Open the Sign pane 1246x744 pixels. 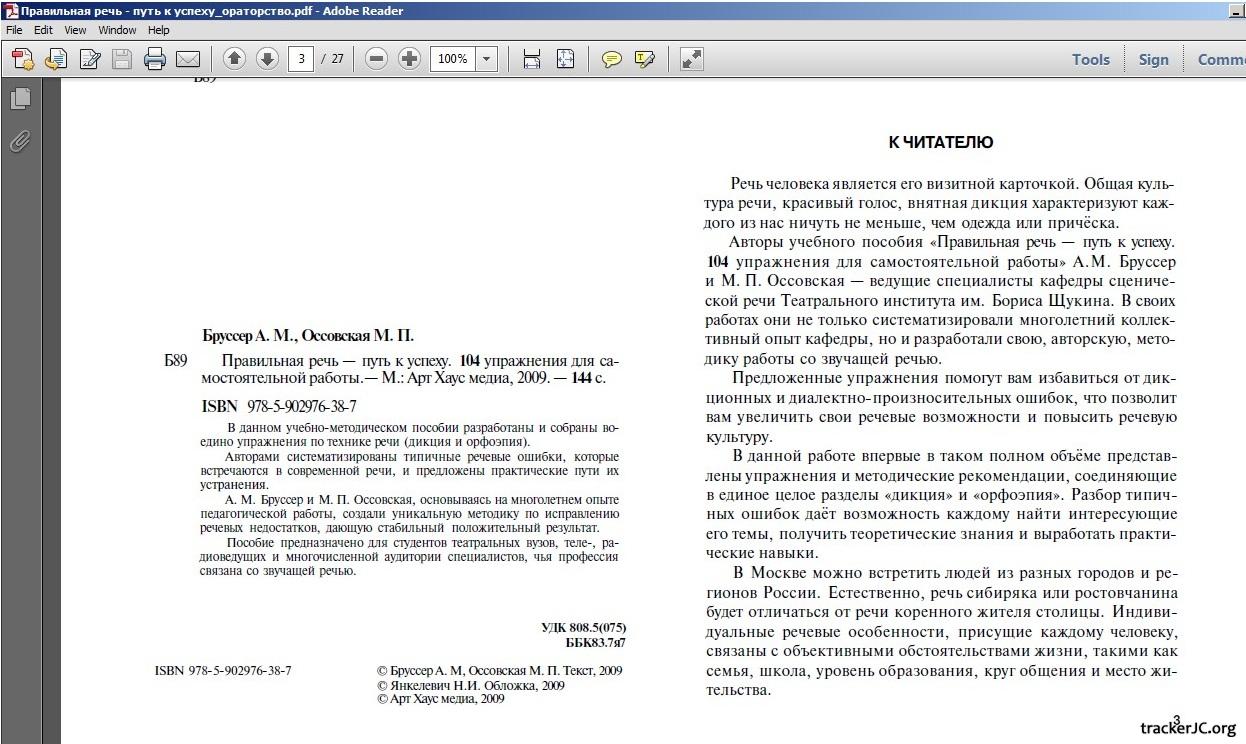[x=1153, y=59]
